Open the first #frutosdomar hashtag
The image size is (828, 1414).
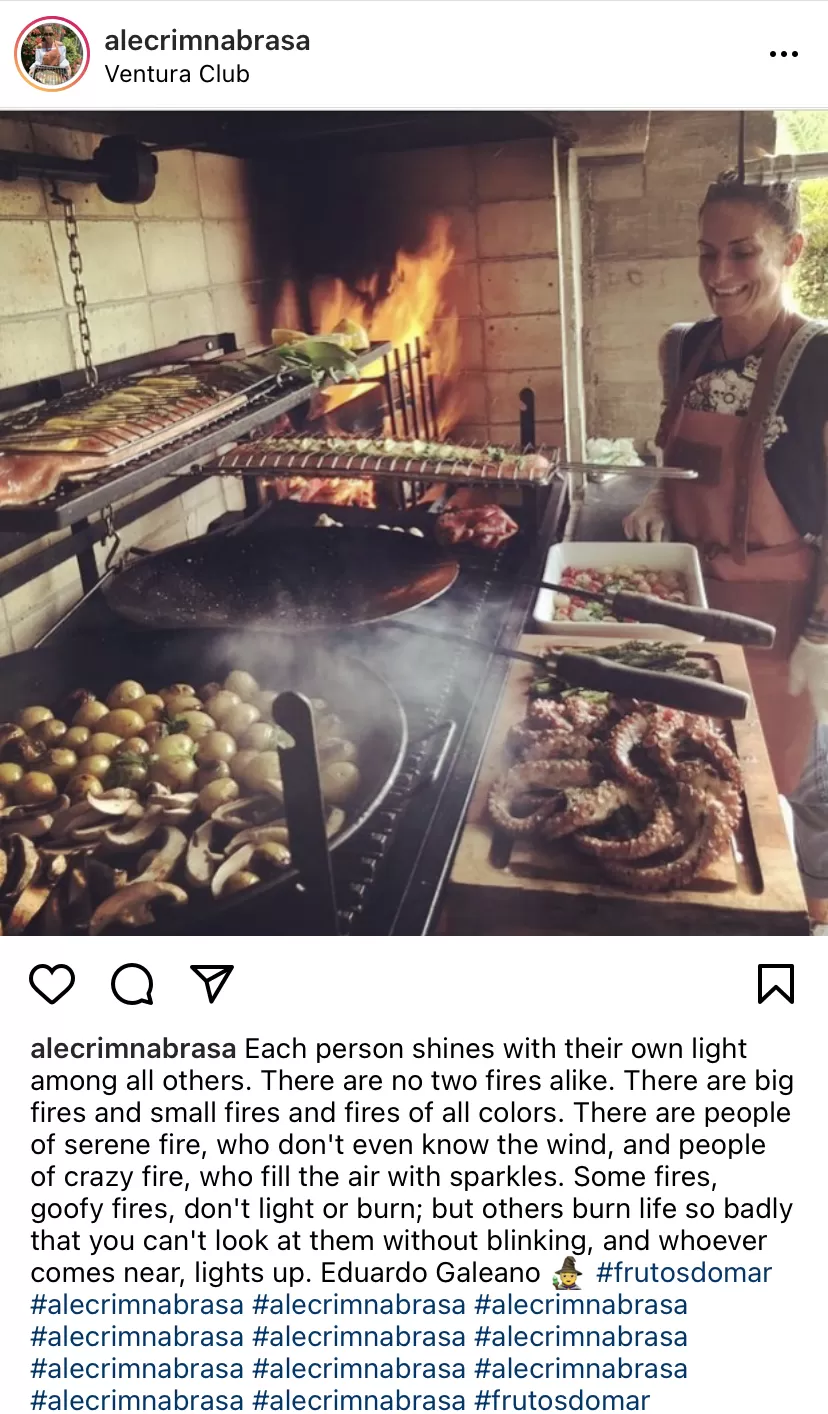click(684, 1273)
